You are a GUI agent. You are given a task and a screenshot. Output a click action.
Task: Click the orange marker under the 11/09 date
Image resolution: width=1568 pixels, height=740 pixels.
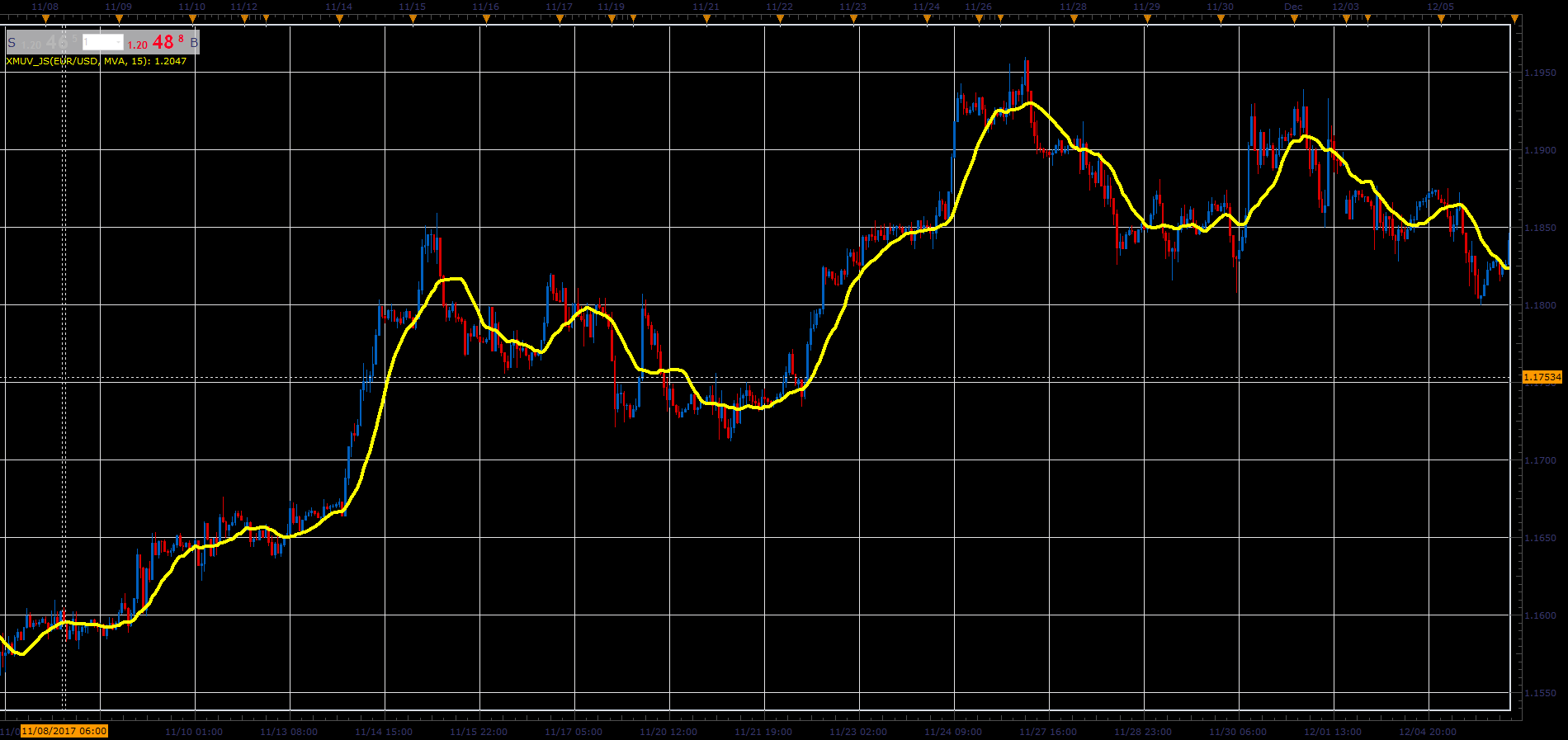click(x=119, y=18)
